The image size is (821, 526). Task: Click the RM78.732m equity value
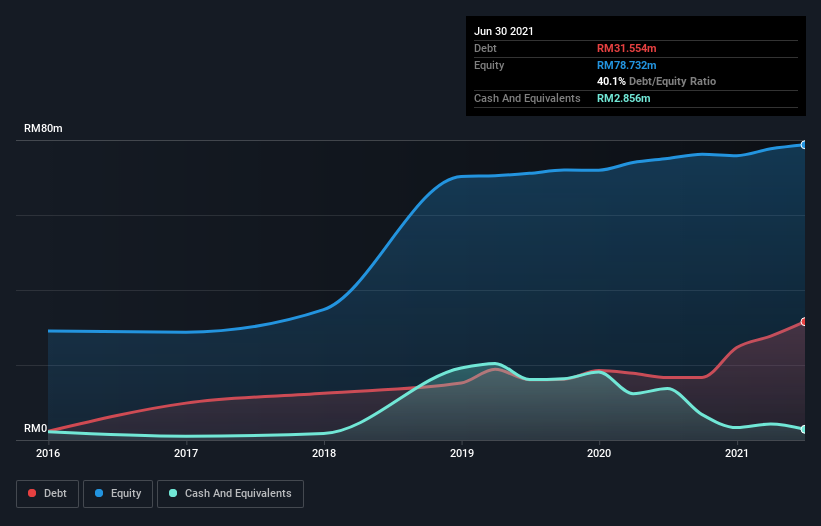point(626,65)
